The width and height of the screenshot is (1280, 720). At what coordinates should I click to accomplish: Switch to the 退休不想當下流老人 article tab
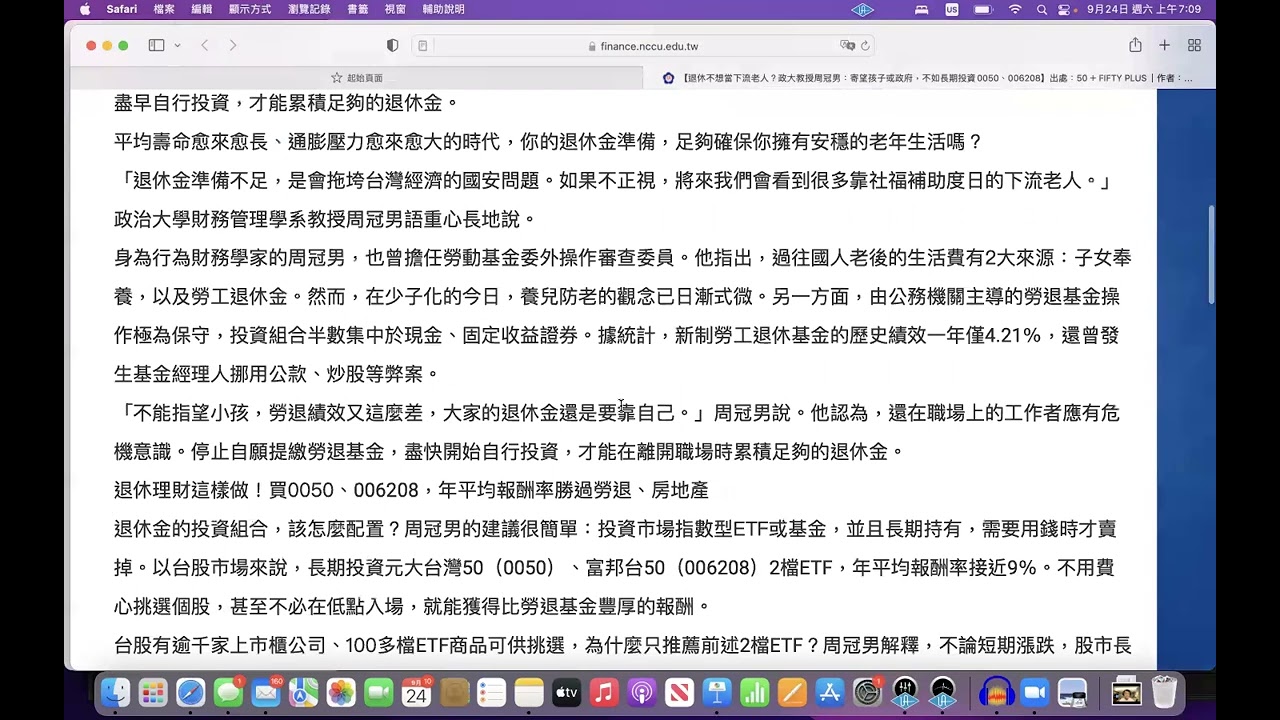(x=928, y=77)
